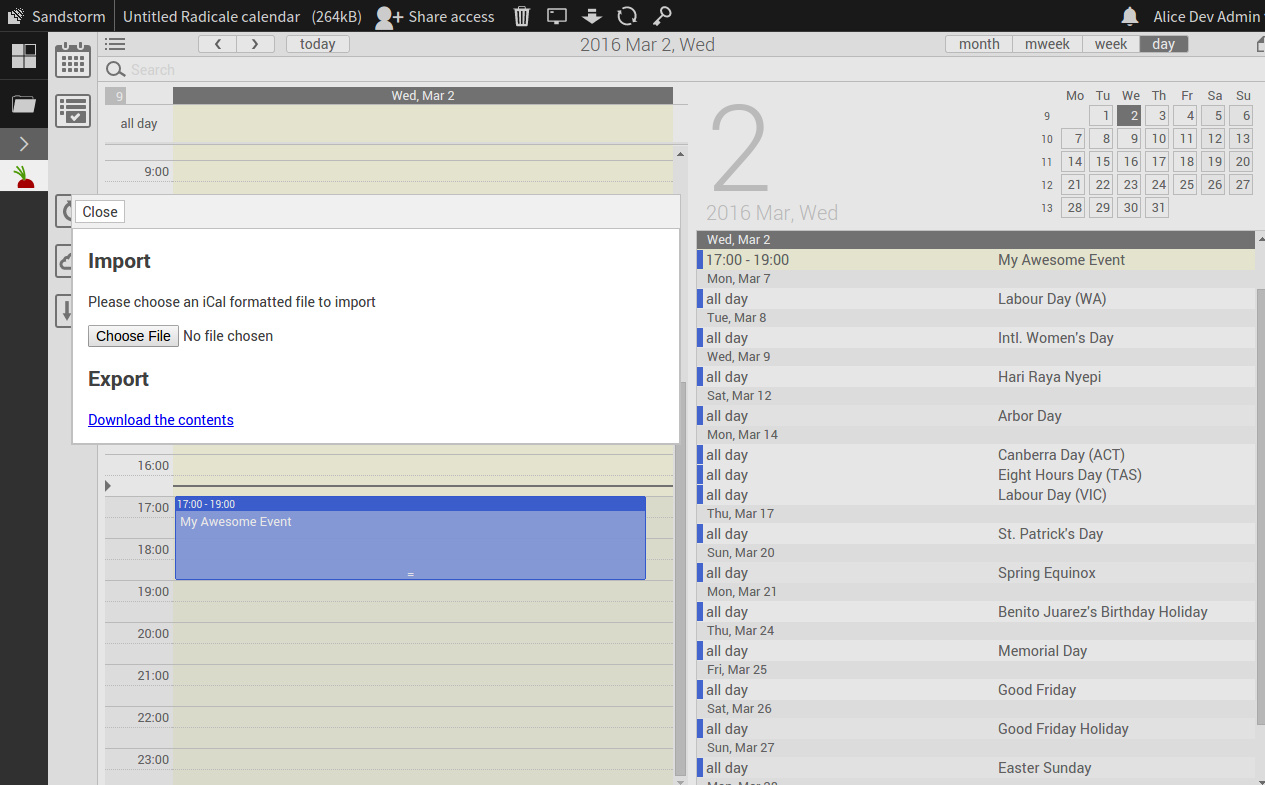Click the restart grain circular arrows icon
Viewport: 1265px width, 785px height.
627,16
